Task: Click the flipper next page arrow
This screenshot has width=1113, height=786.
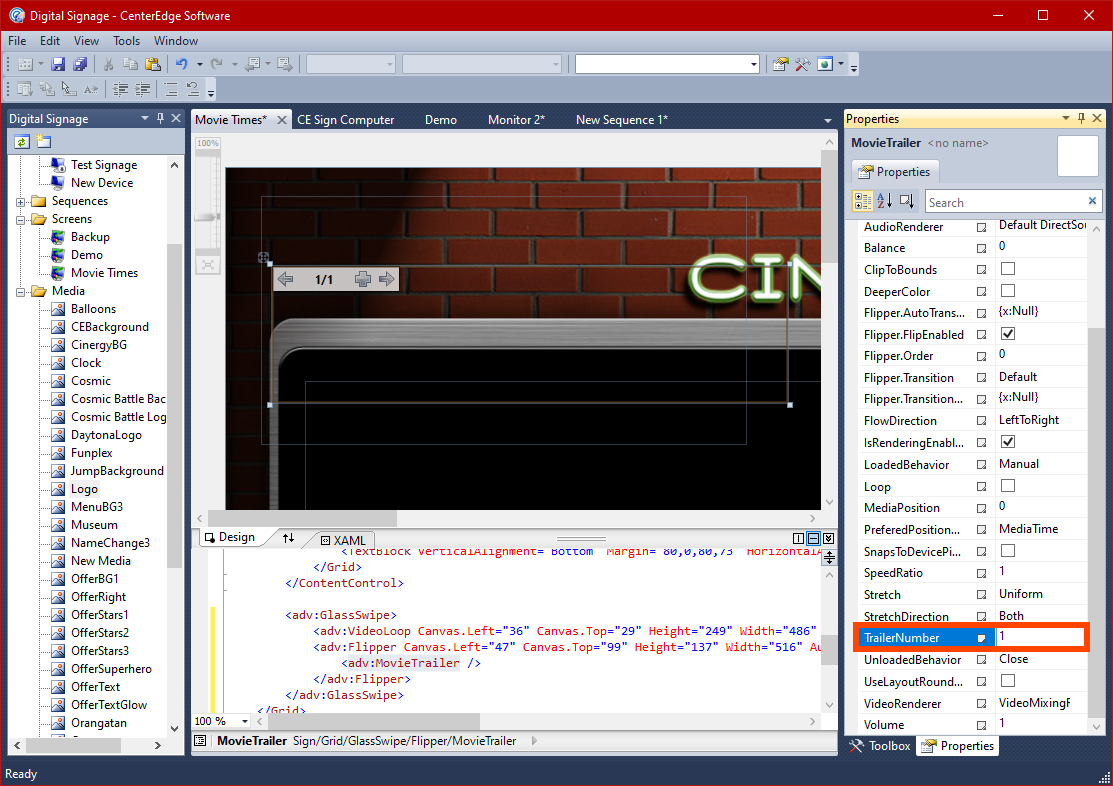Action: tap(386, 279)
